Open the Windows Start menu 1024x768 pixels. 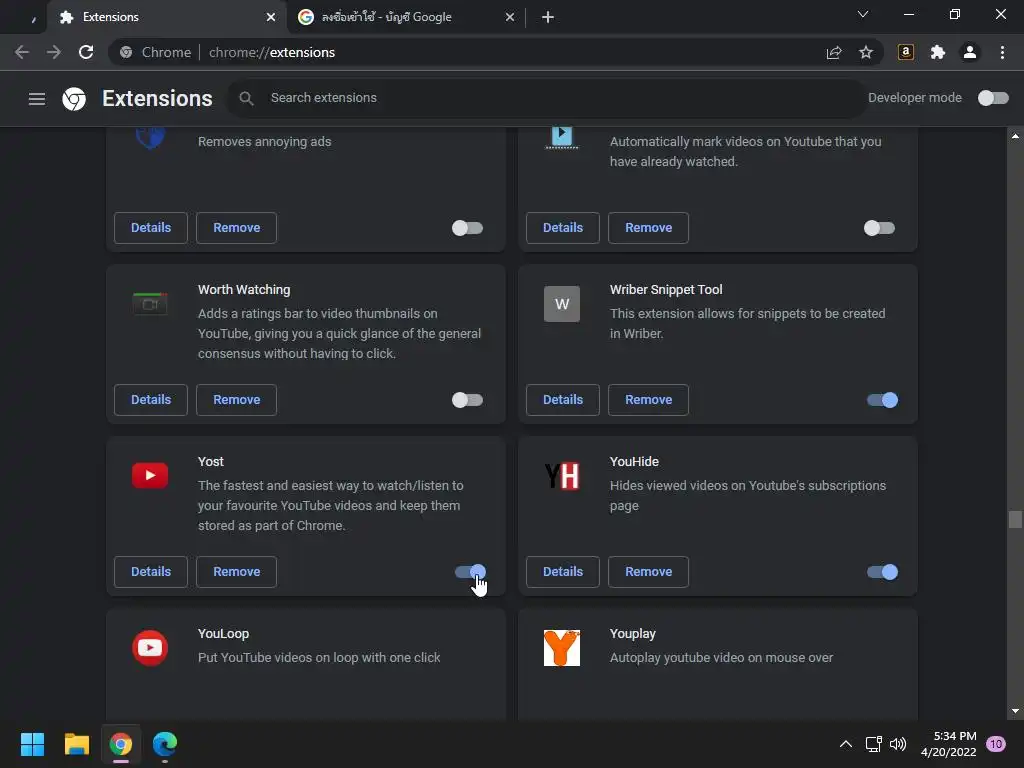coord(32,744)
